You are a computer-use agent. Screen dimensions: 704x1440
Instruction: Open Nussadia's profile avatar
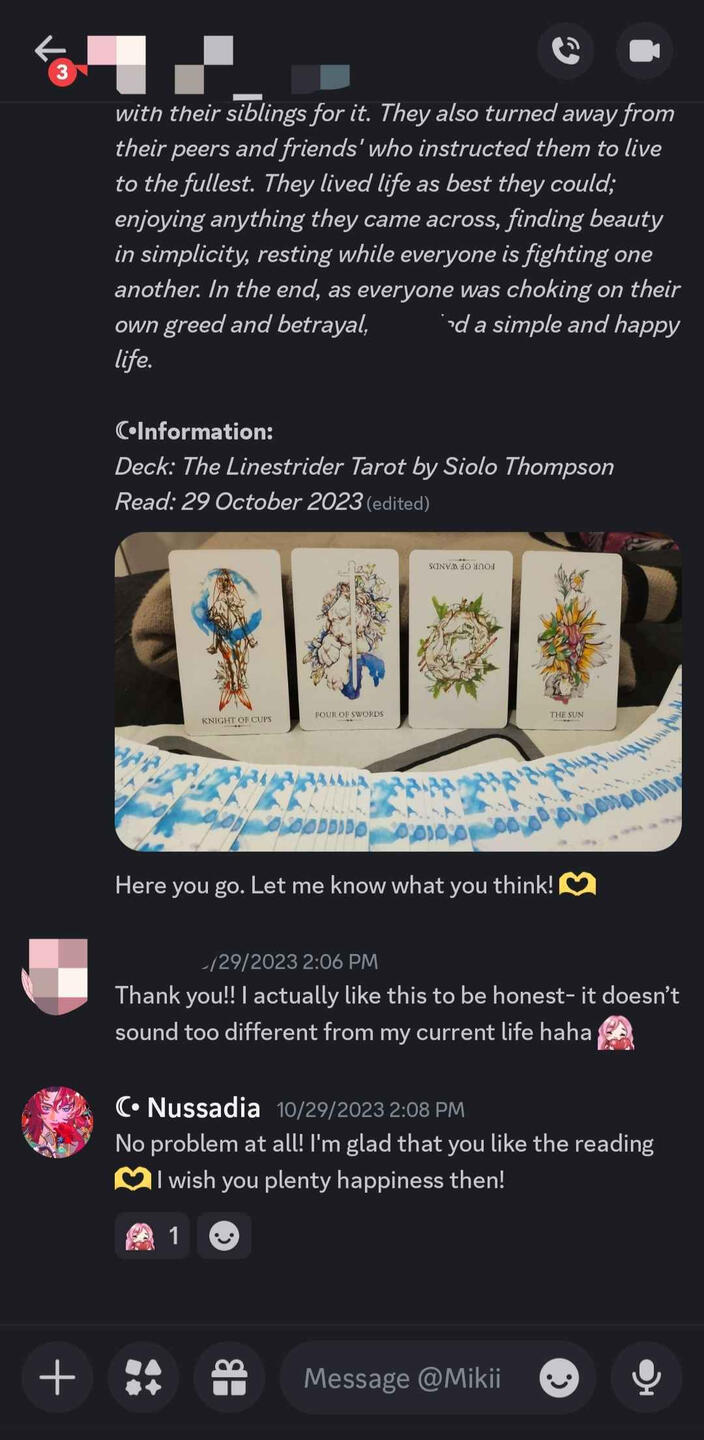[x=57, y=1122]
